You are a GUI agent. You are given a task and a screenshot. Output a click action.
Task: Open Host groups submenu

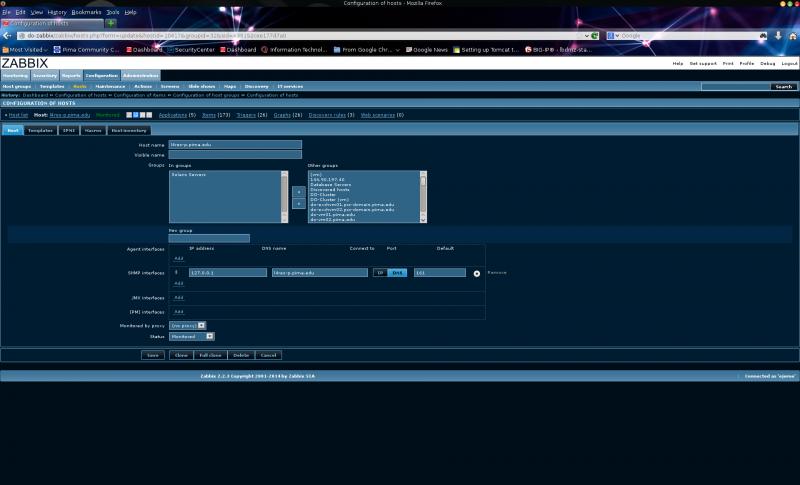point(17,87)
